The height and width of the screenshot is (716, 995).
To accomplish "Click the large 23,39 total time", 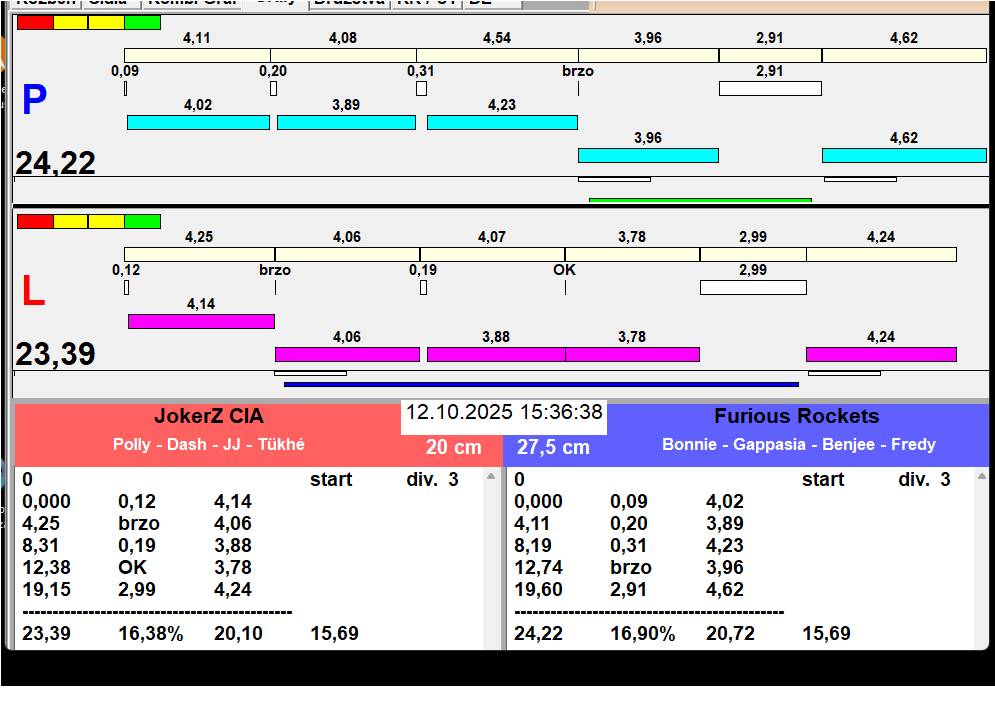I will pos(55,354).
